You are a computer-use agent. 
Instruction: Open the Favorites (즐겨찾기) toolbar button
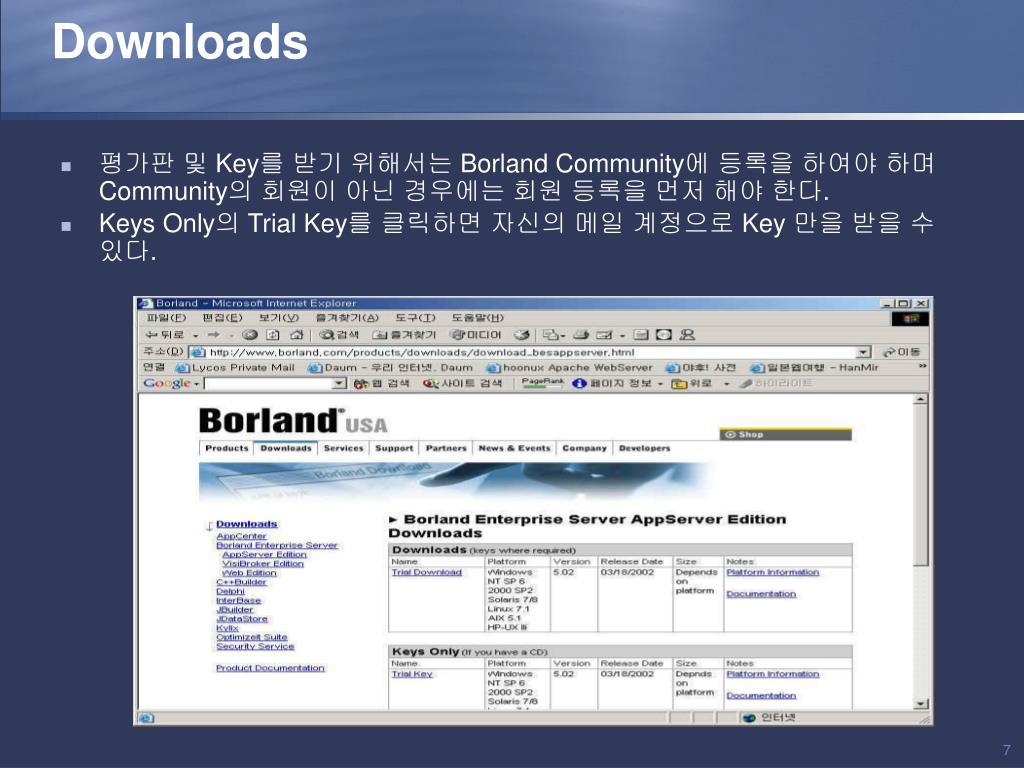(x=404, y=335)
